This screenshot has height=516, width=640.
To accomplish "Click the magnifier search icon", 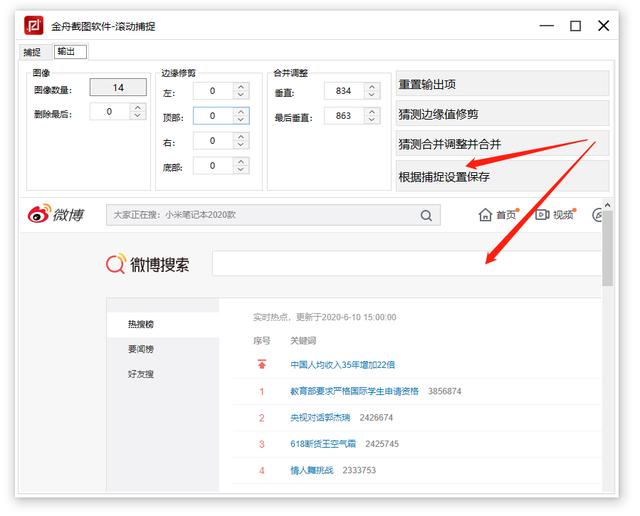I will pos(426,215).
